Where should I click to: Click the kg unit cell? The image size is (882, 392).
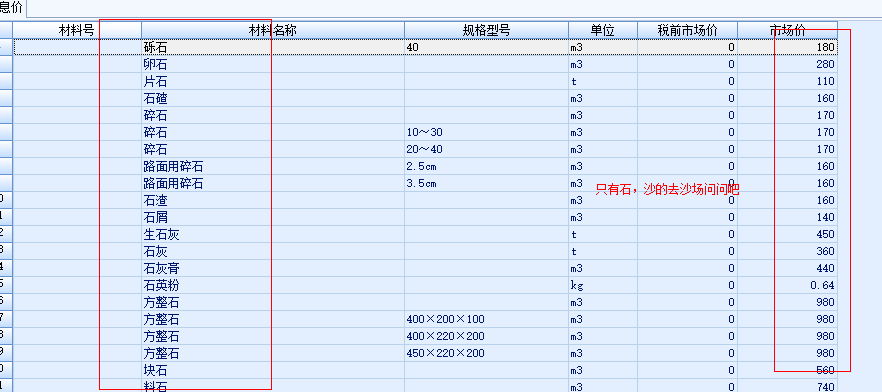pyautogui.click(x=602, y=286)
